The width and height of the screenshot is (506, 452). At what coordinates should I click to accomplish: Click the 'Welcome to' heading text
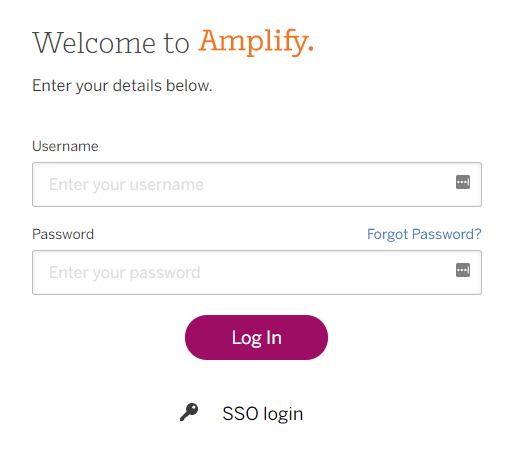coord(111,43)
